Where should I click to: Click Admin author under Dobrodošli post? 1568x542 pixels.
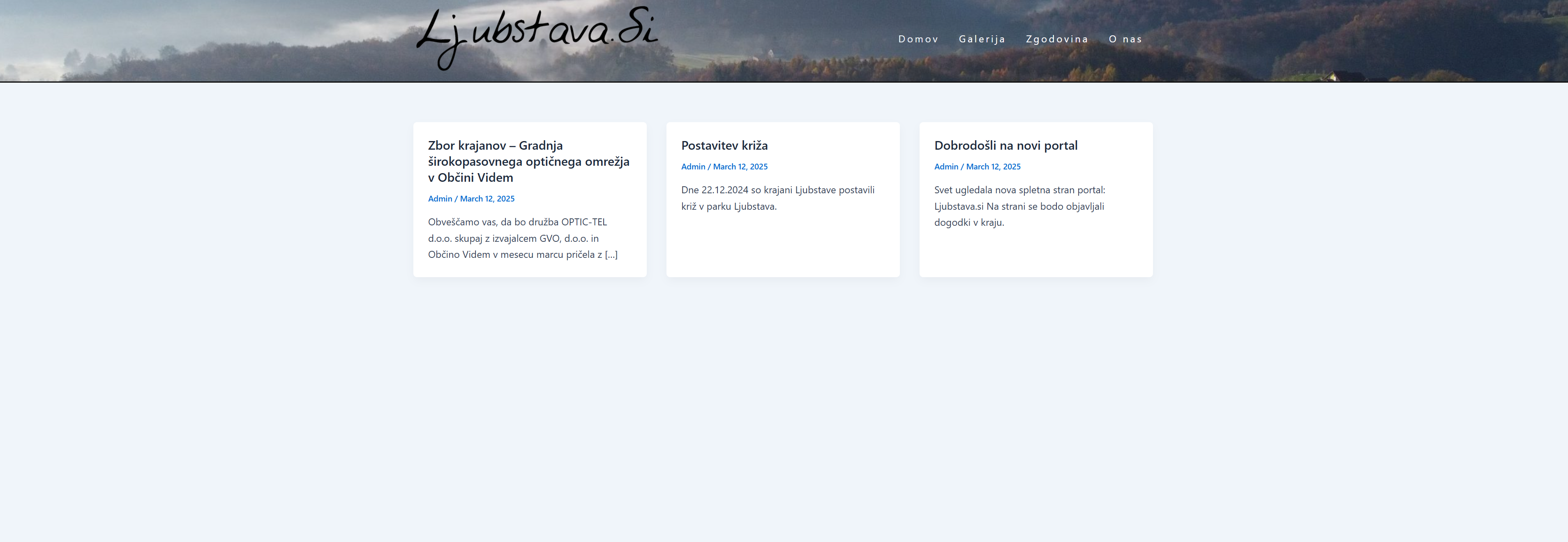coord(946,167)
